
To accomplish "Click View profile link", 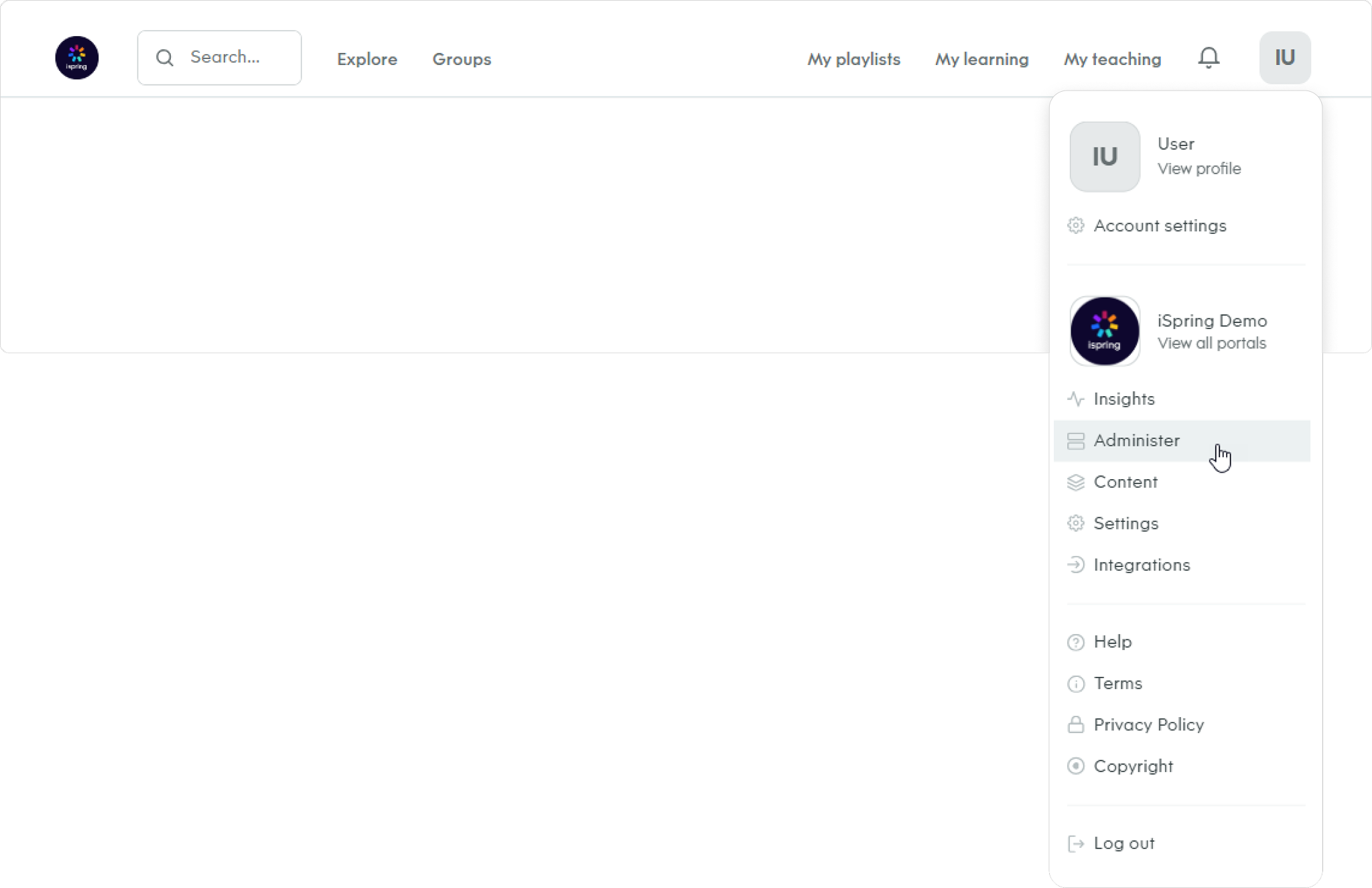I will 1199,169.
